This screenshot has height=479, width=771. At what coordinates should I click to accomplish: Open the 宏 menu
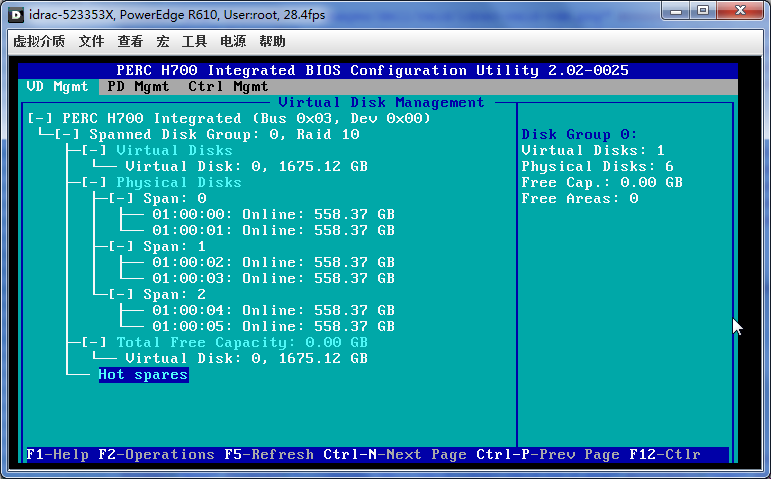(162, 41)
